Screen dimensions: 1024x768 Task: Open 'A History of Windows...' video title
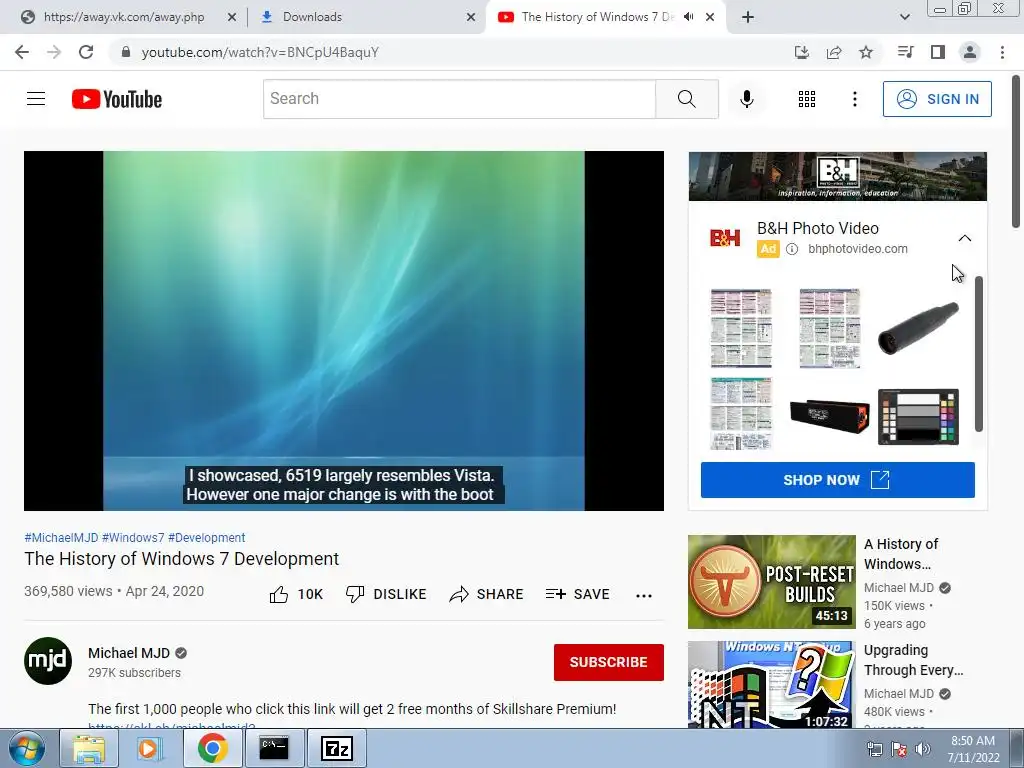tap(901, 554)
